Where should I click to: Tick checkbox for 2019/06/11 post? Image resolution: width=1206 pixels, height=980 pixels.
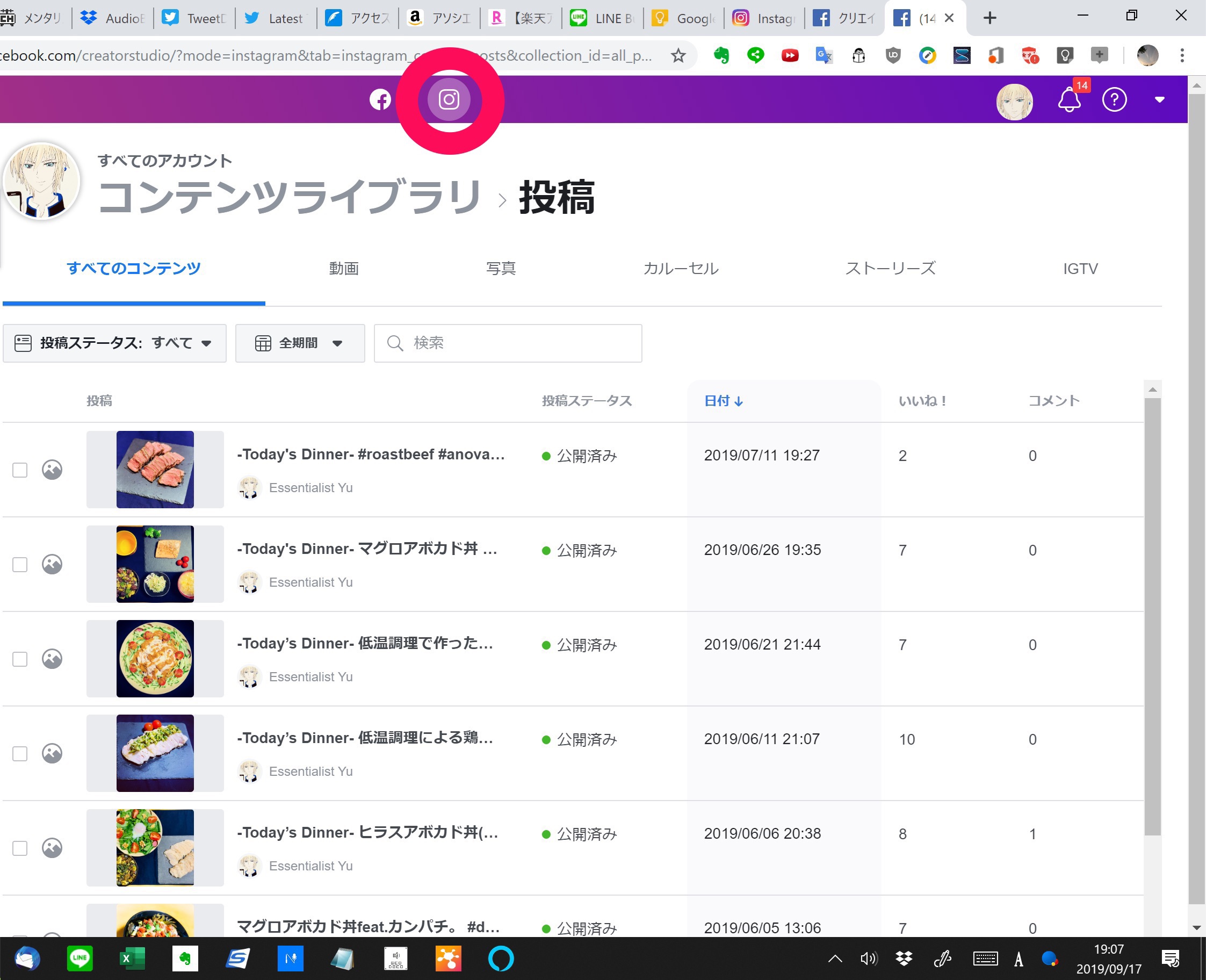pos(20,754)
